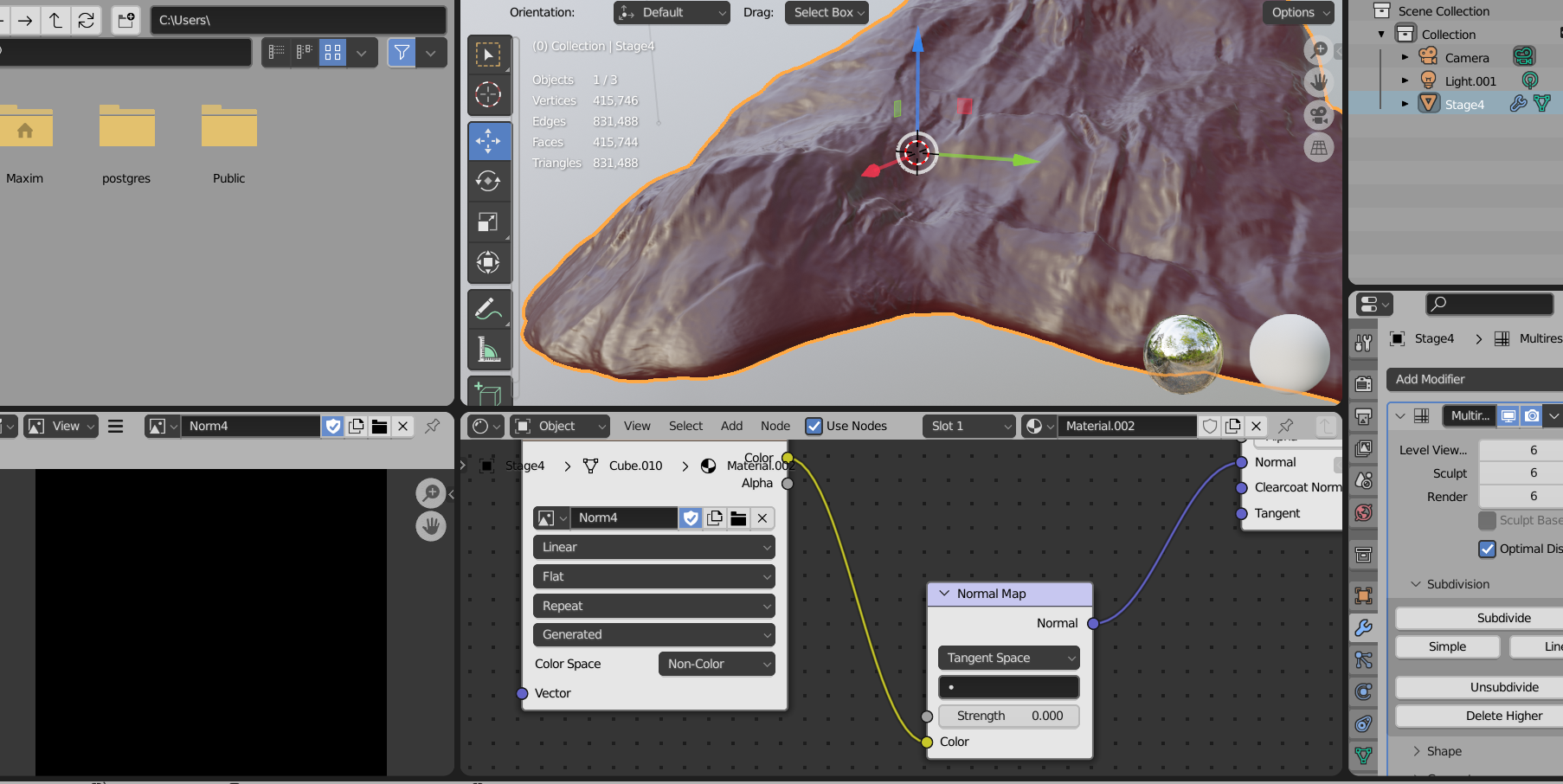Open the Add menu in node editor

(x=731, y=426)
